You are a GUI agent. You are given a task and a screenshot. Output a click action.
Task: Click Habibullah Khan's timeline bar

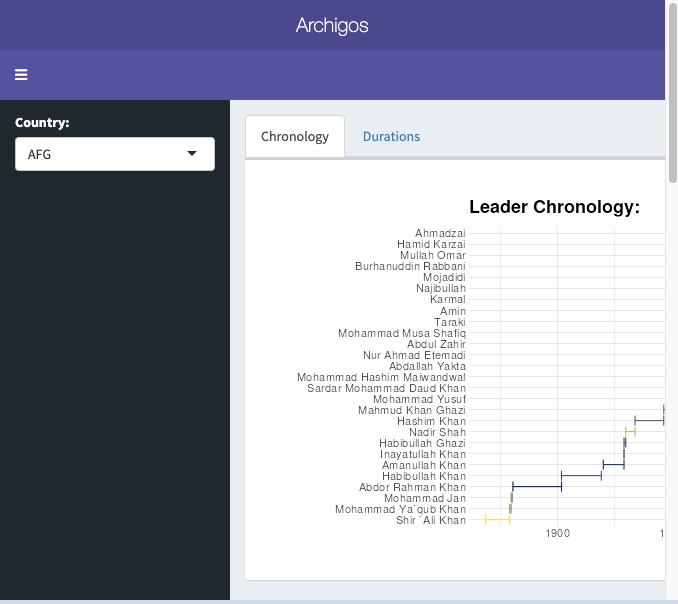pyautogui.click(x=581, y=476)
